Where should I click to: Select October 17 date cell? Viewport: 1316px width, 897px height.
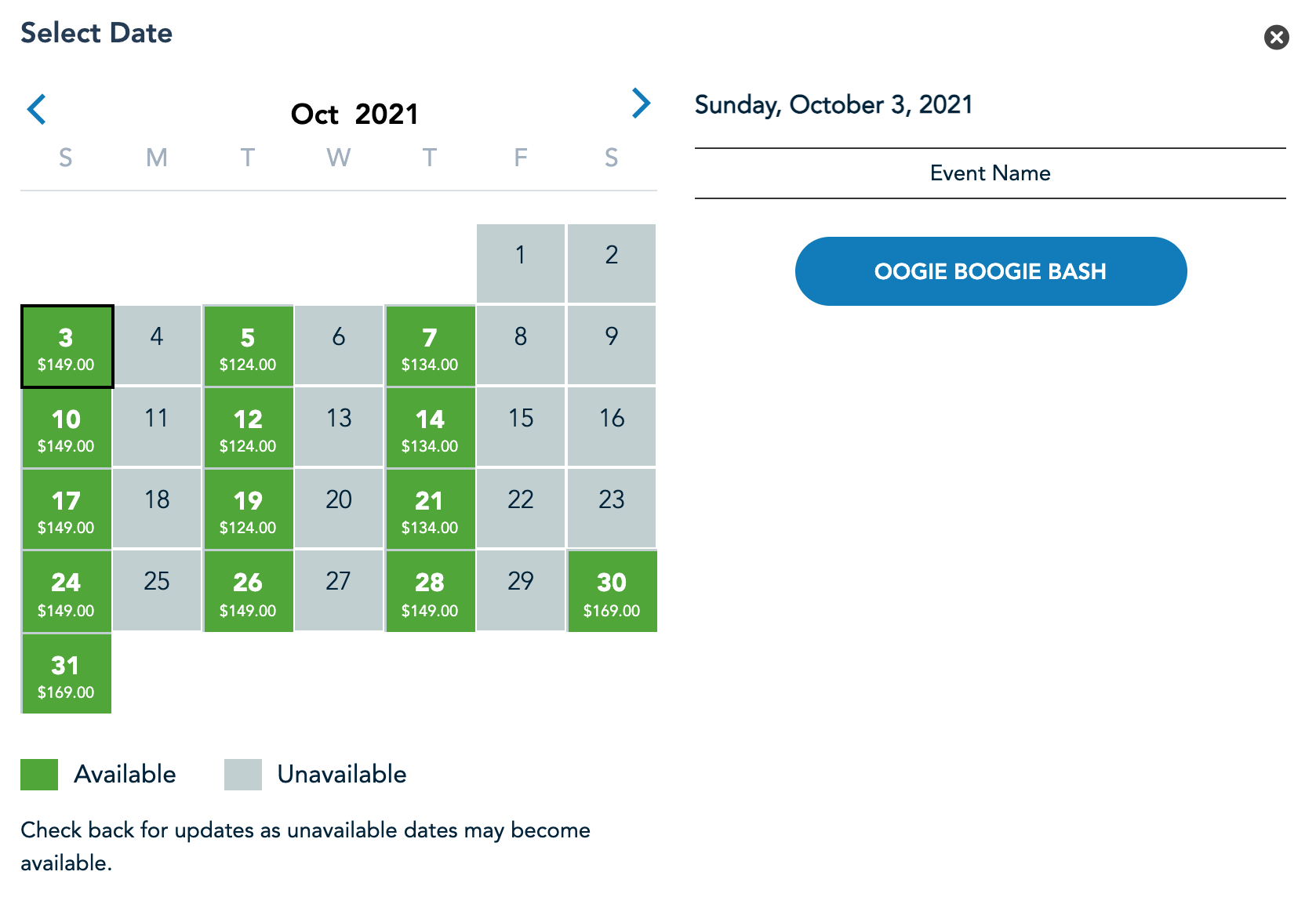67,510
